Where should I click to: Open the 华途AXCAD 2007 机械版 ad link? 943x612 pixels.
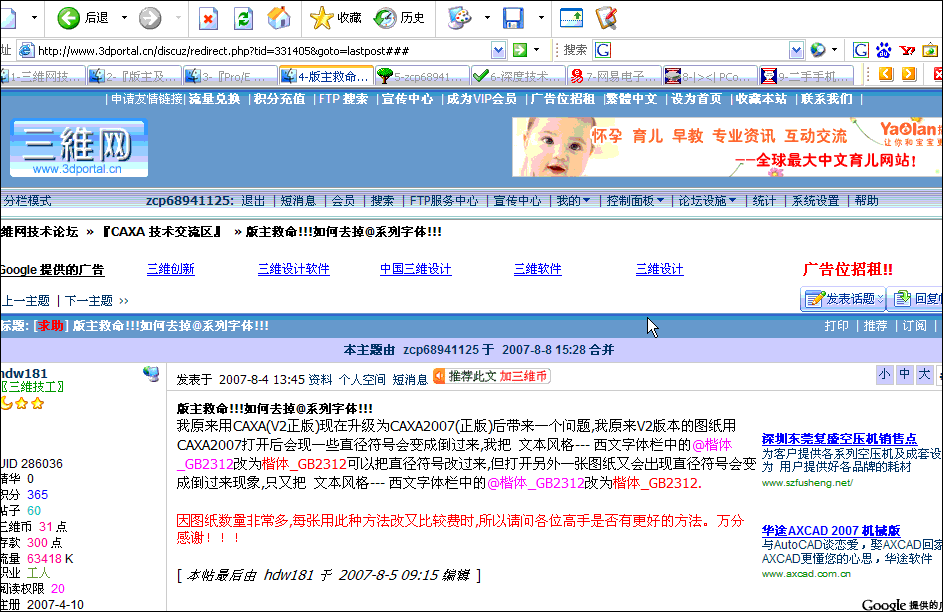[x=831, y=531]
